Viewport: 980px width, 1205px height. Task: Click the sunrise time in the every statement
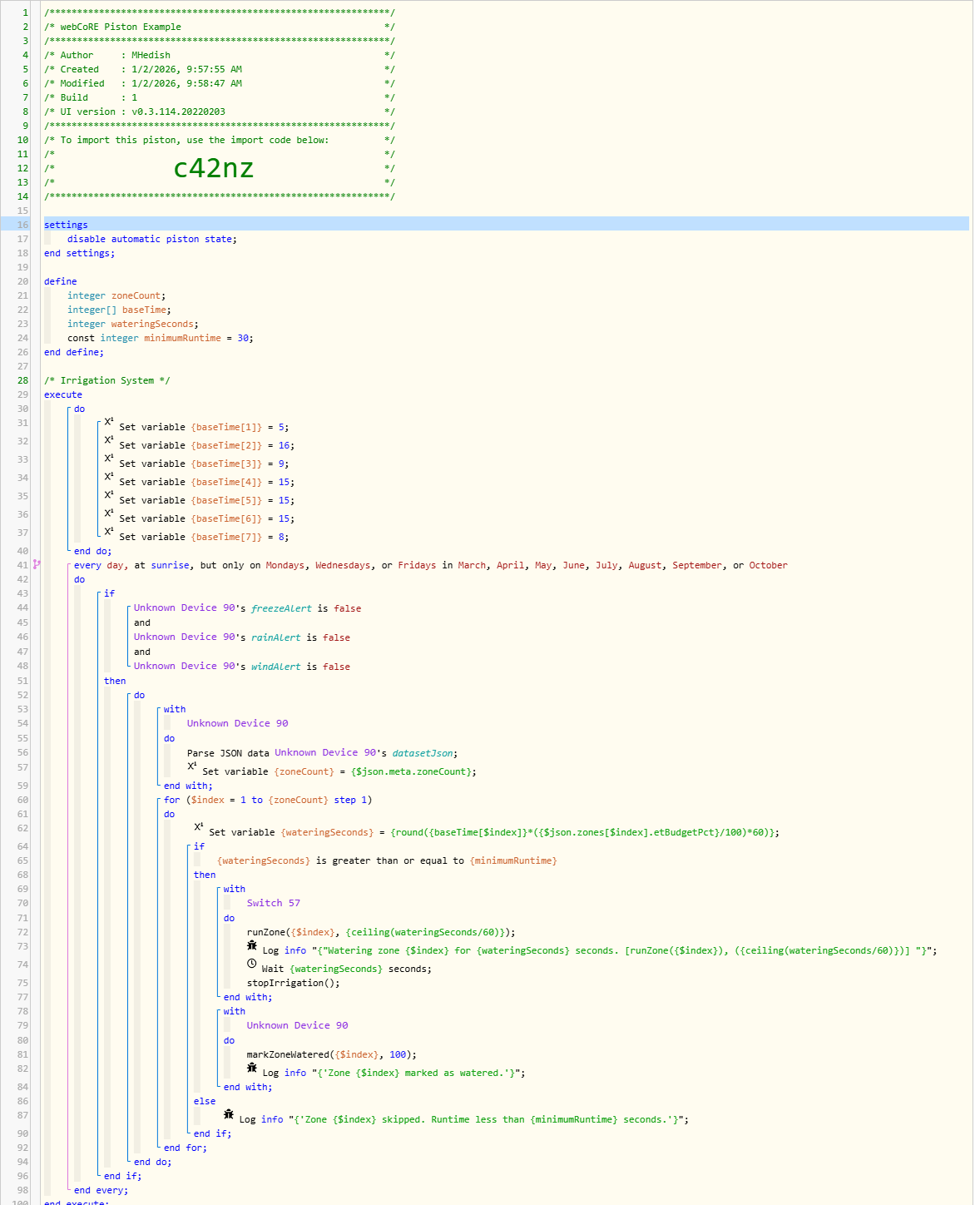[170, 566]
